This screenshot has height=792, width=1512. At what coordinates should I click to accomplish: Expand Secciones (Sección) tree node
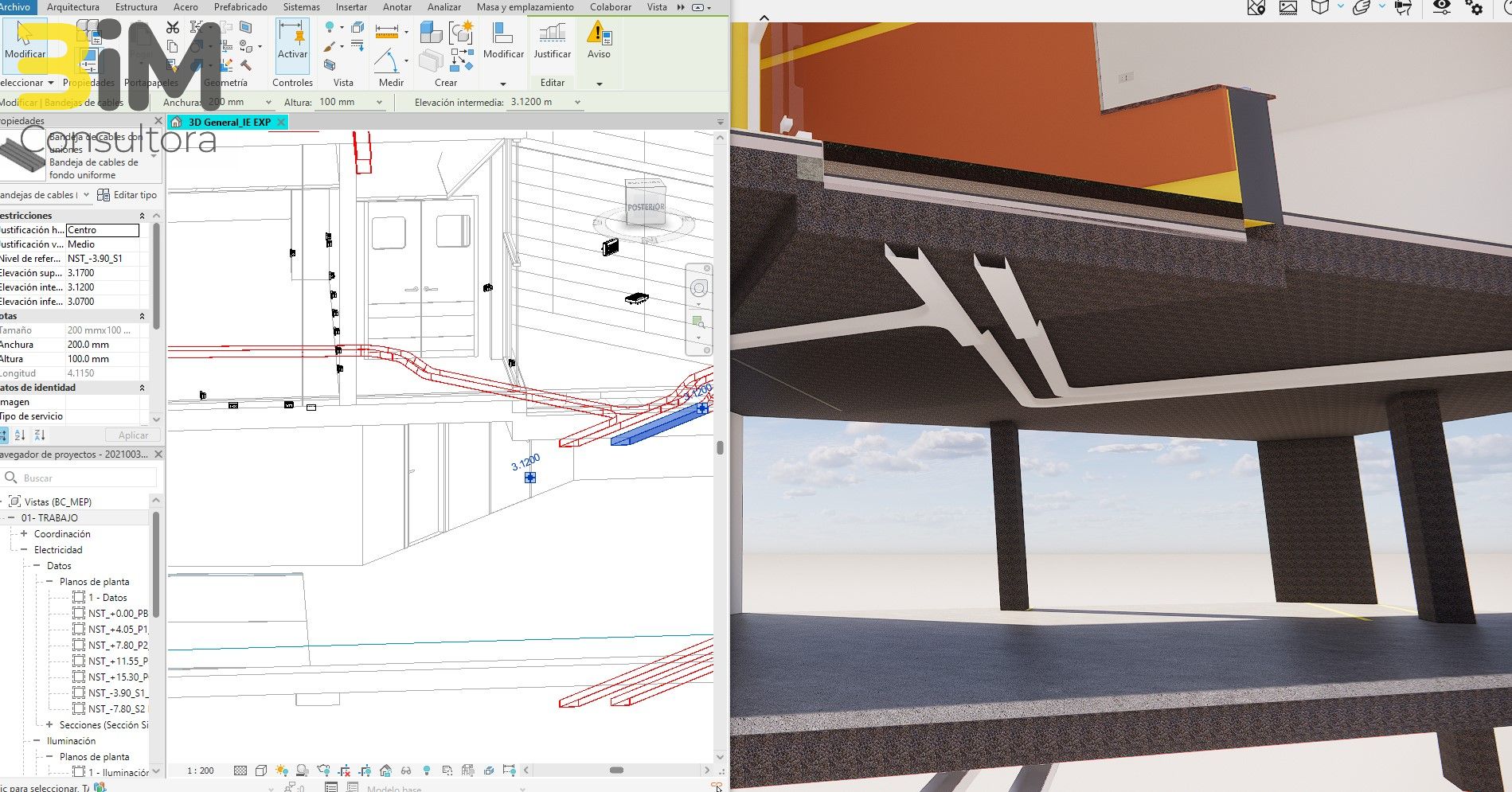click(x=49, y=724)
